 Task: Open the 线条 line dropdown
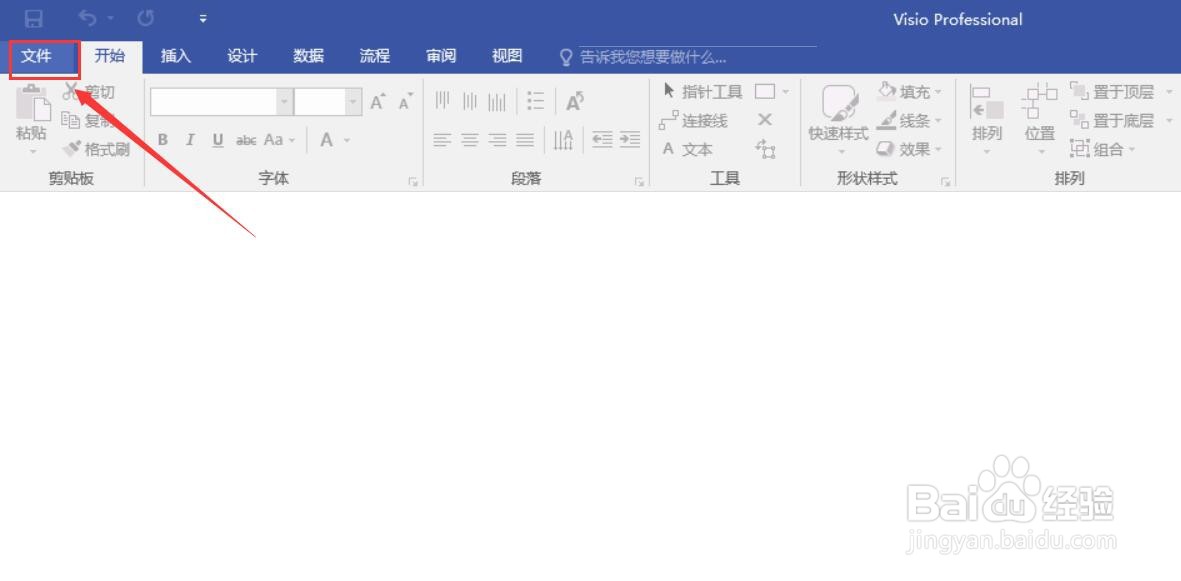[x=910, y=121]
